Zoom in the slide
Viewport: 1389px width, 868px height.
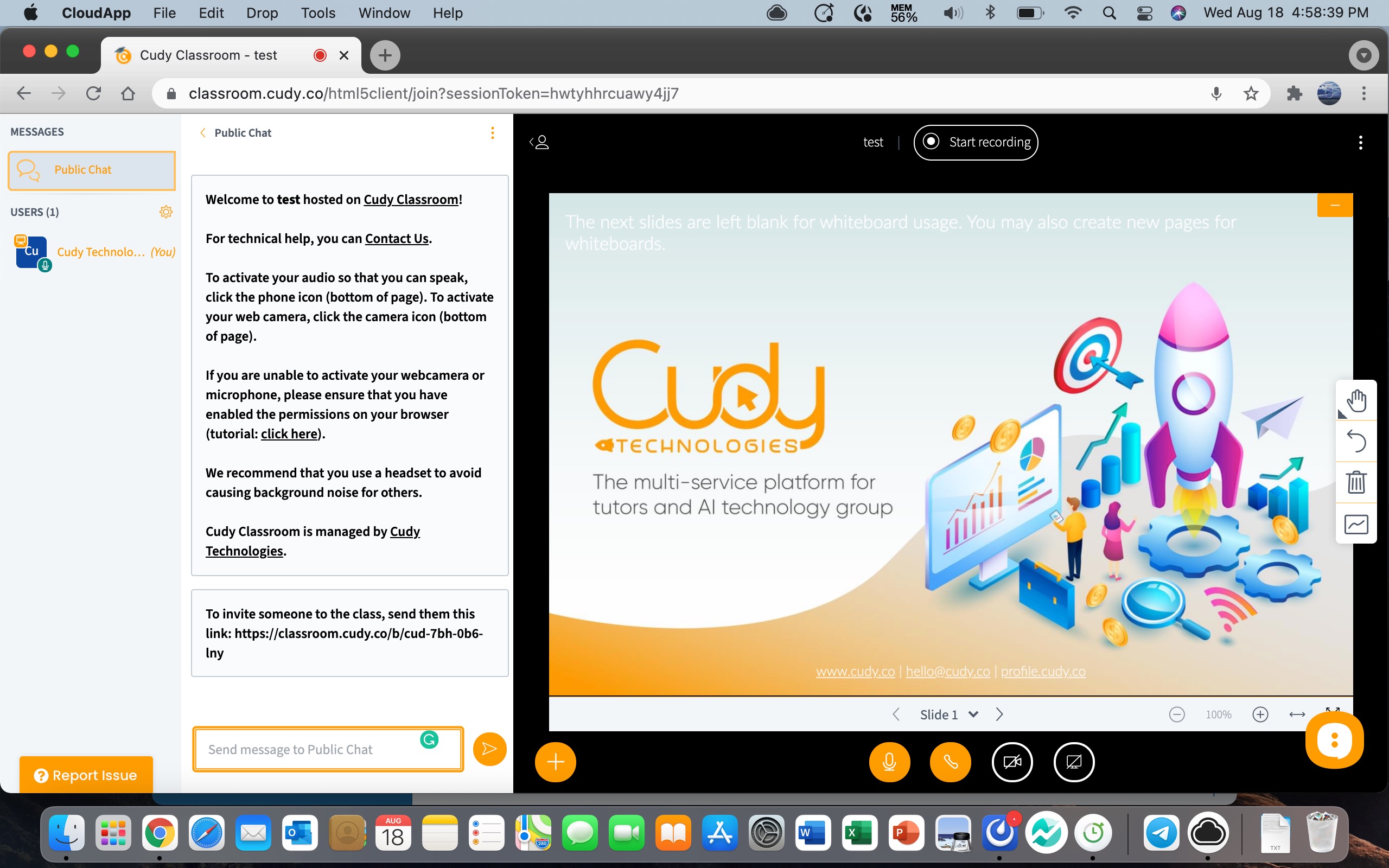click(1260, 714)
